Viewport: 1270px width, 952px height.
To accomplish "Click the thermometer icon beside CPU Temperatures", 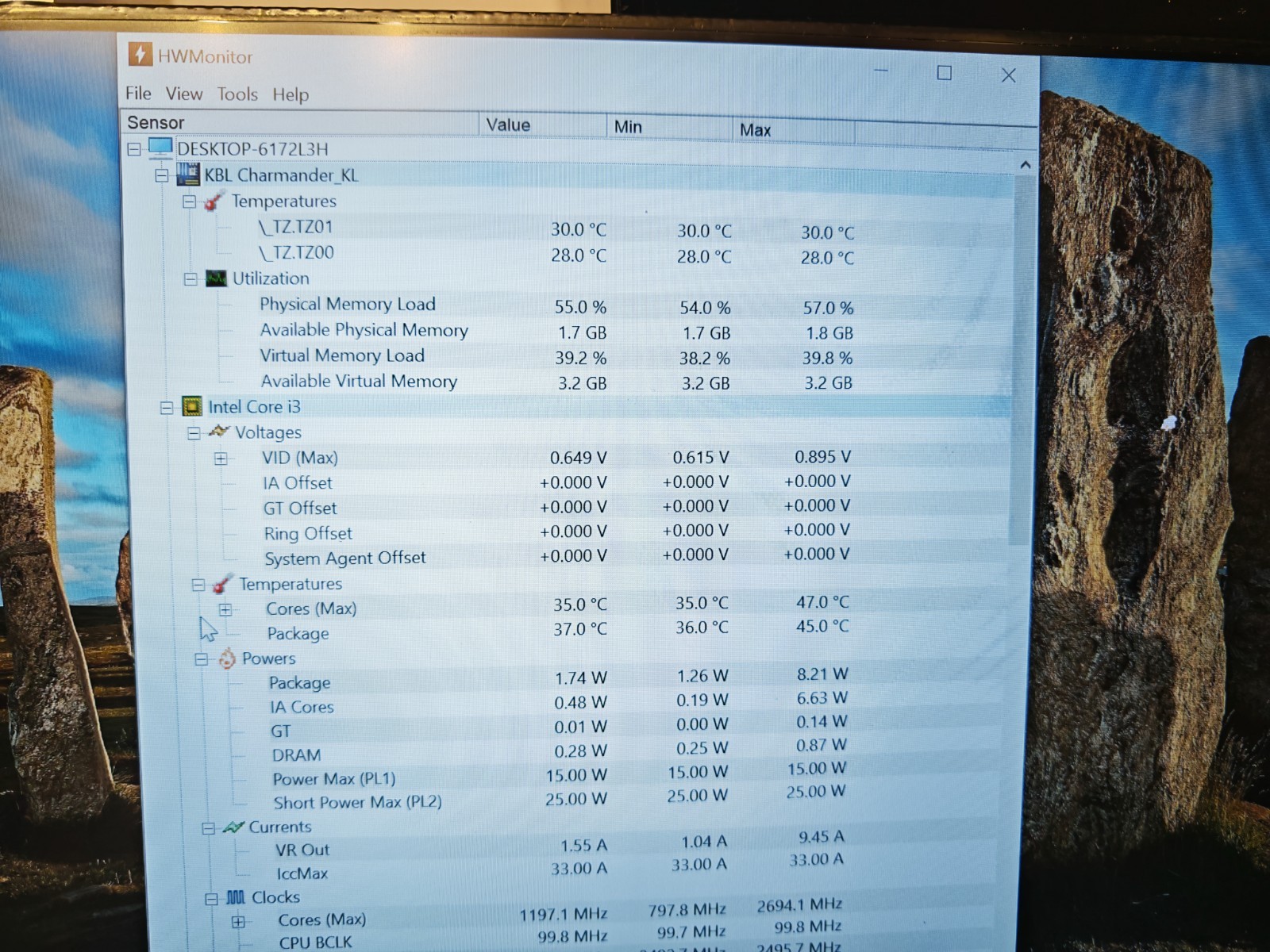I will 222,584.
